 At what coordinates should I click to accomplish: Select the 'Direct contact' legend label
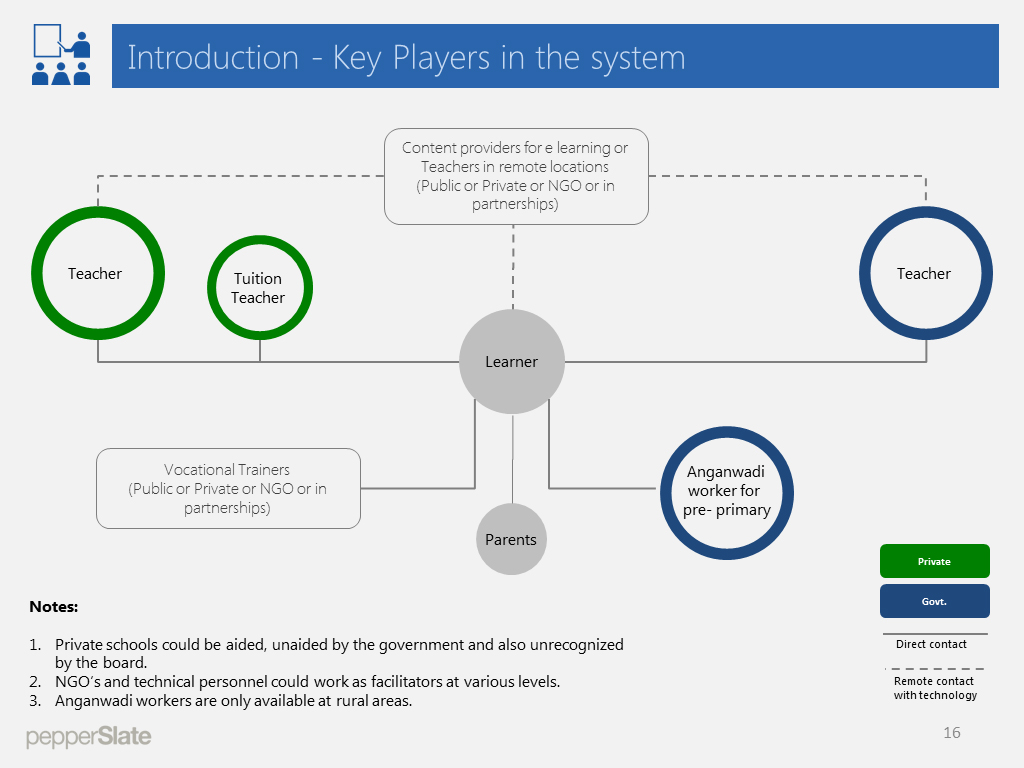click(931, 644)
